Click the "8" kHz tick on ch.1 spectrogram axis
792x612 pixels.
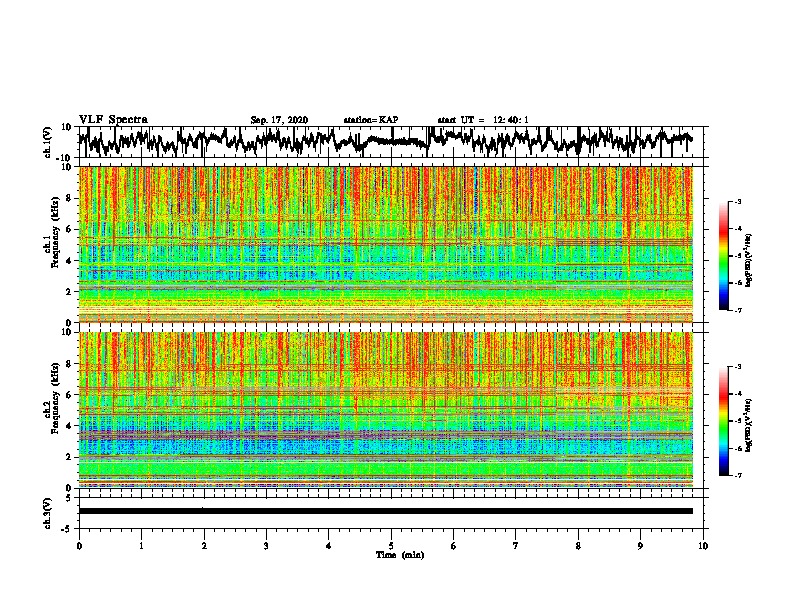(70, 198)
